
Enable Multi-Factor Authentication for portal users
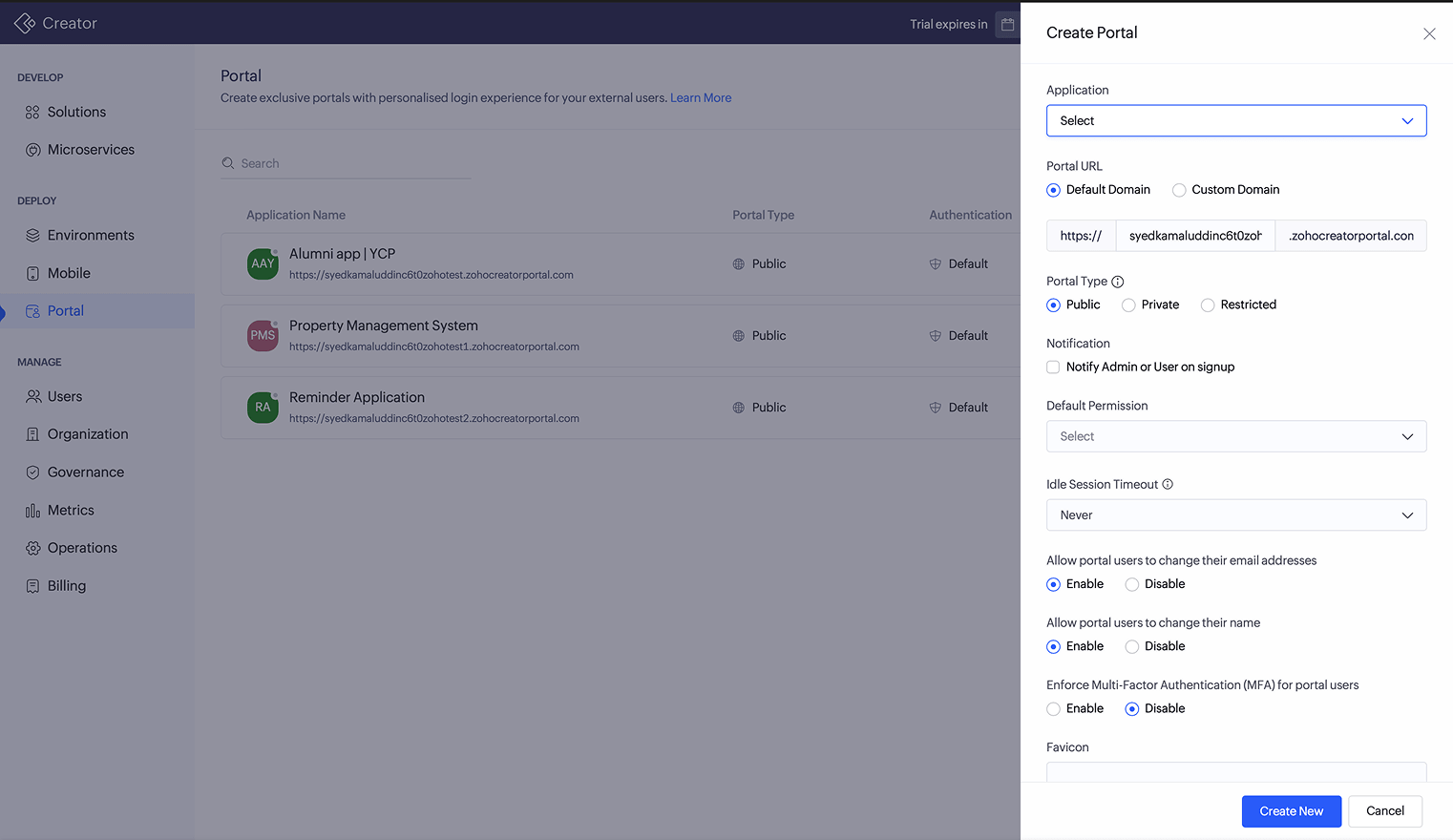pos(1053,709)
